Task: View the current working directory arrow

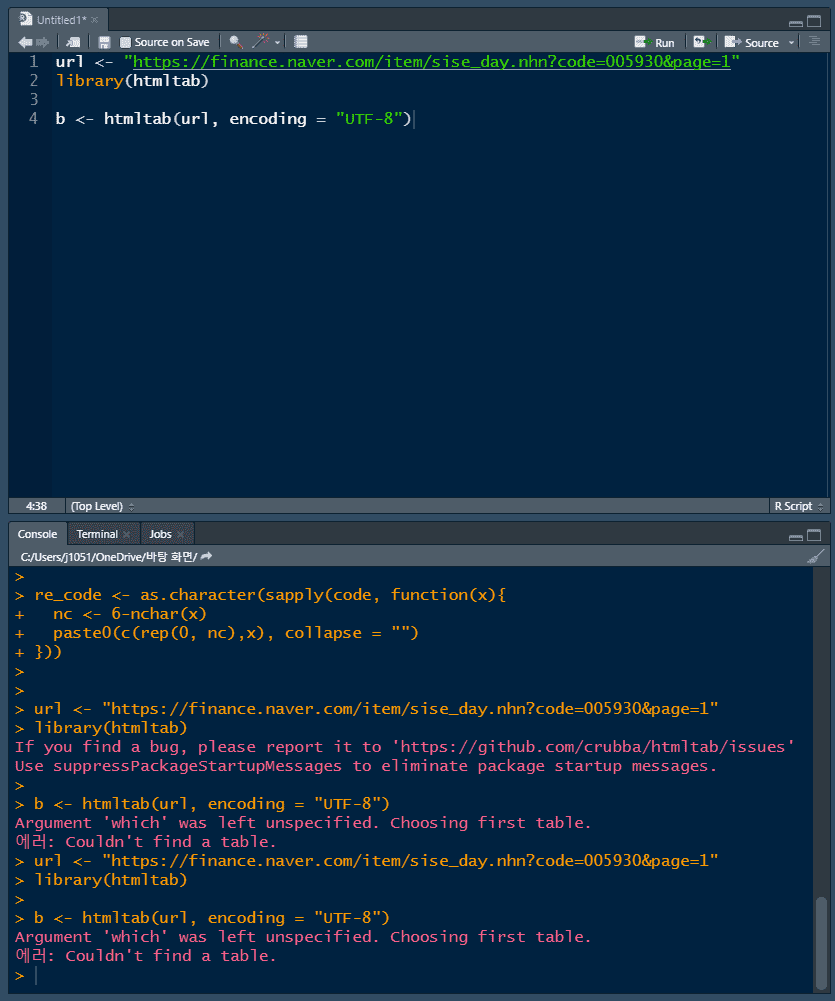Action: click(x=206, y=557)
